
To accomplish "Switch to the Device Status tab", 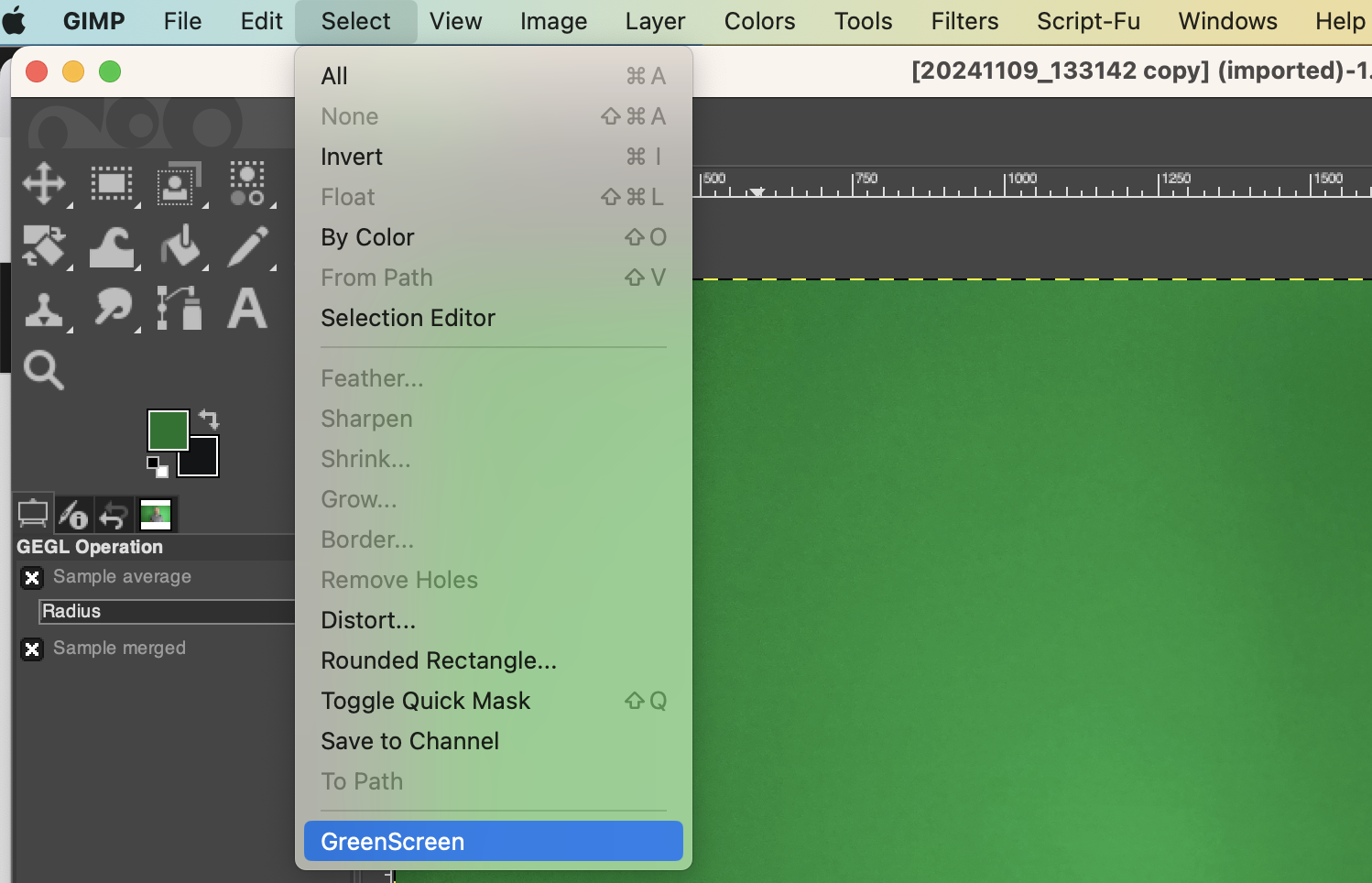I will (x=73, y=514).
